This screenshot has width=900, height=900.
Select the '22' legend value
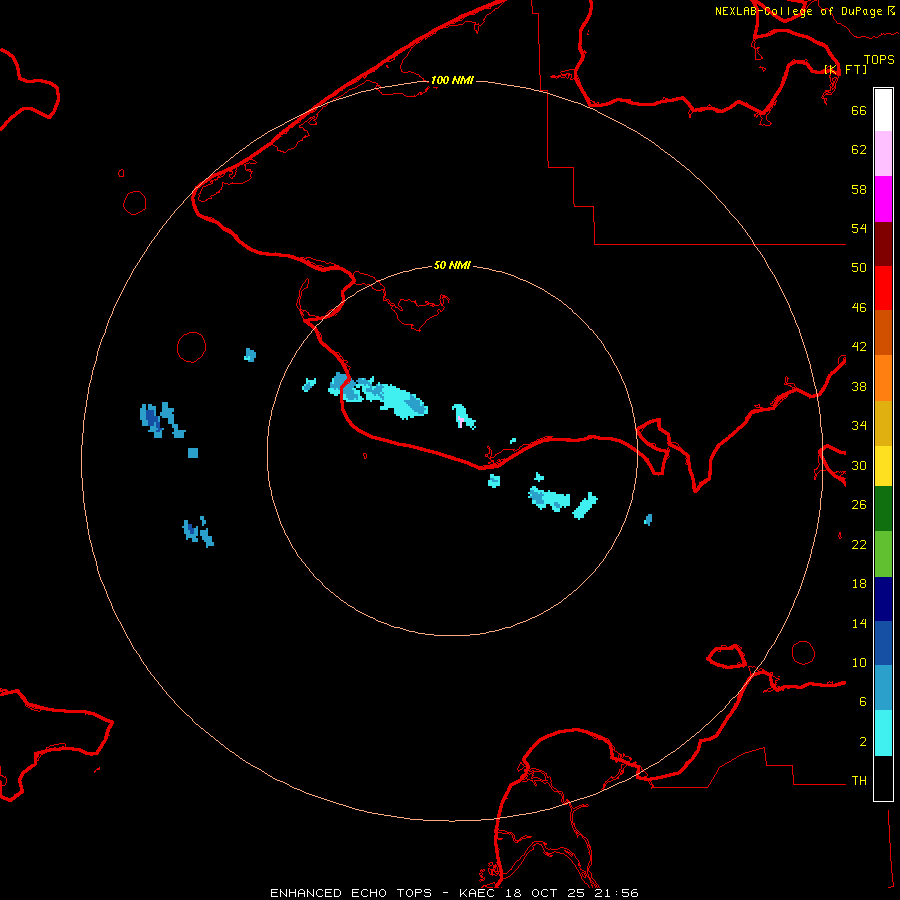859,544
